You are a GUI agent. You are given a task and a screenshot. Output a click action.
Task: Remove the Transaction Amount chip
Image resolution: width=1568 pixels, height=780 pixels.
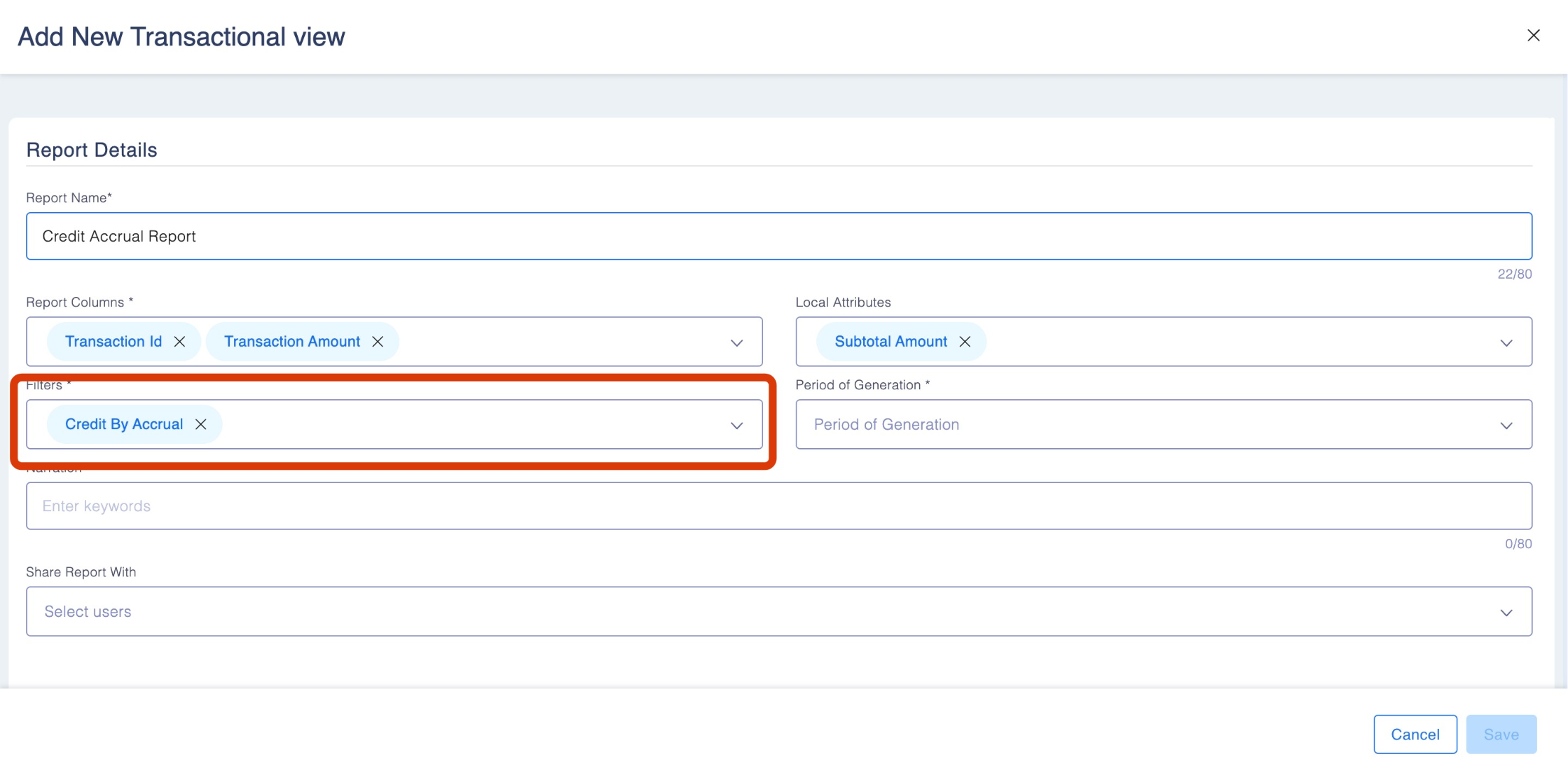click(378, 342)
